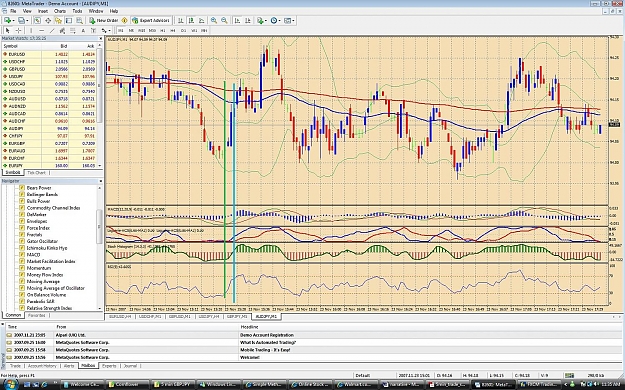Toggle the Navigator window star-folder icon
This screenshot has height=390, width=625.
[58, 20]
